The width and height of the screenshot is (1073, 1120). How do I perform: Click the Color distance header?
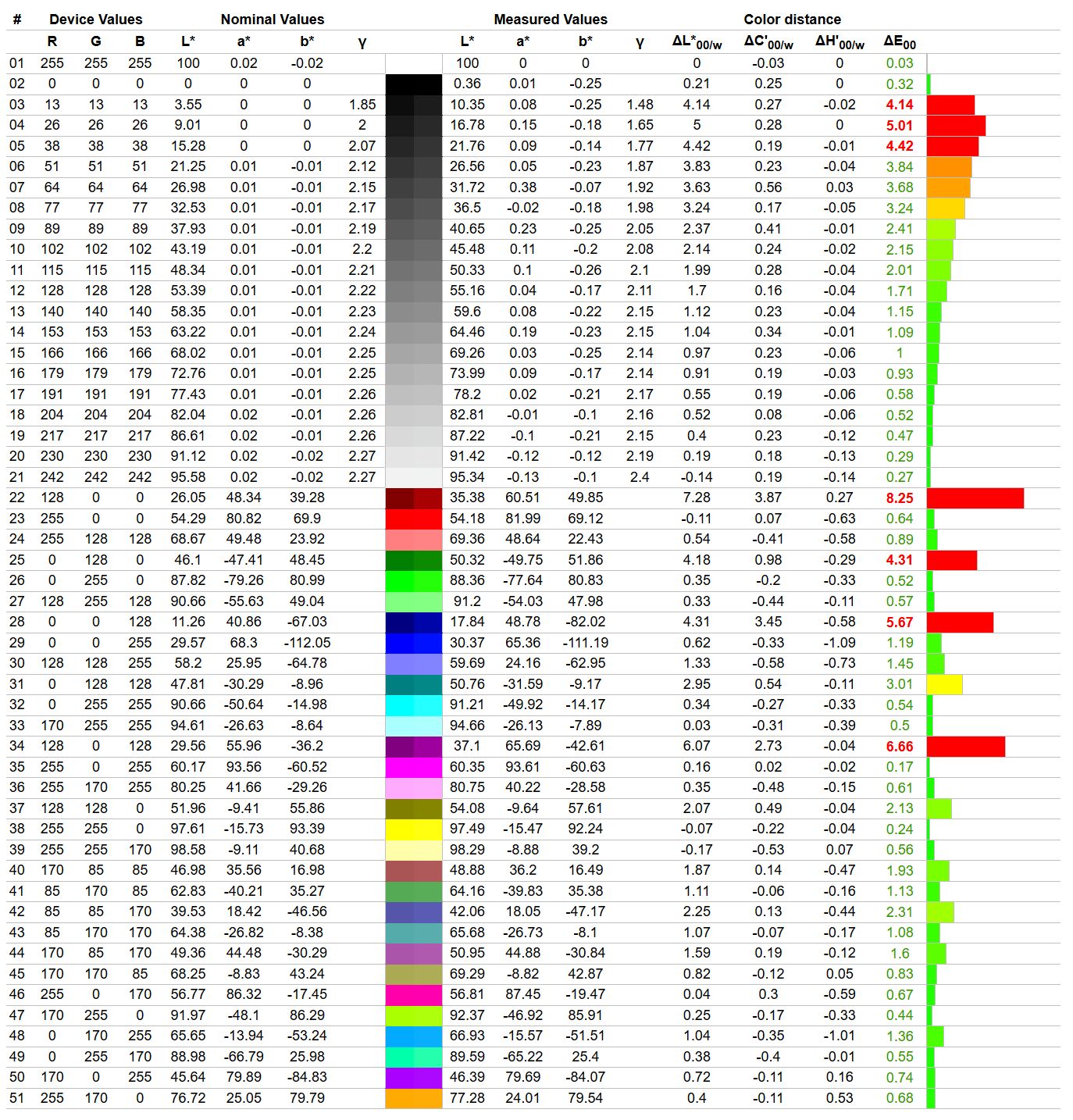pos(792,20)
